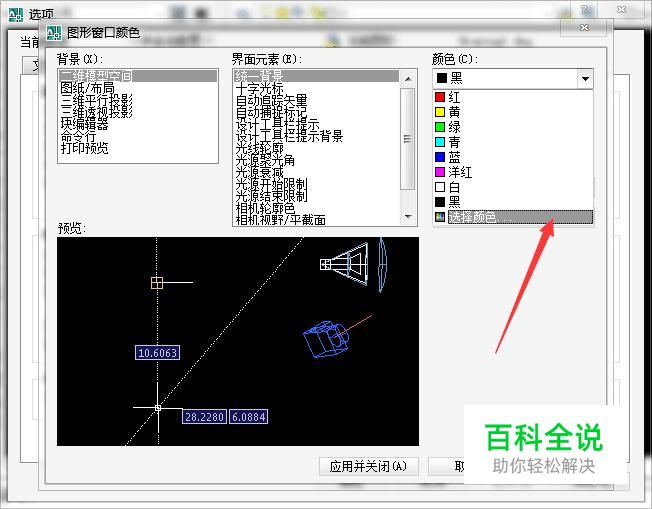Viewport: 652px width, 509px height.
Task: Close the 选项 window behind
Action: (621, 10)
